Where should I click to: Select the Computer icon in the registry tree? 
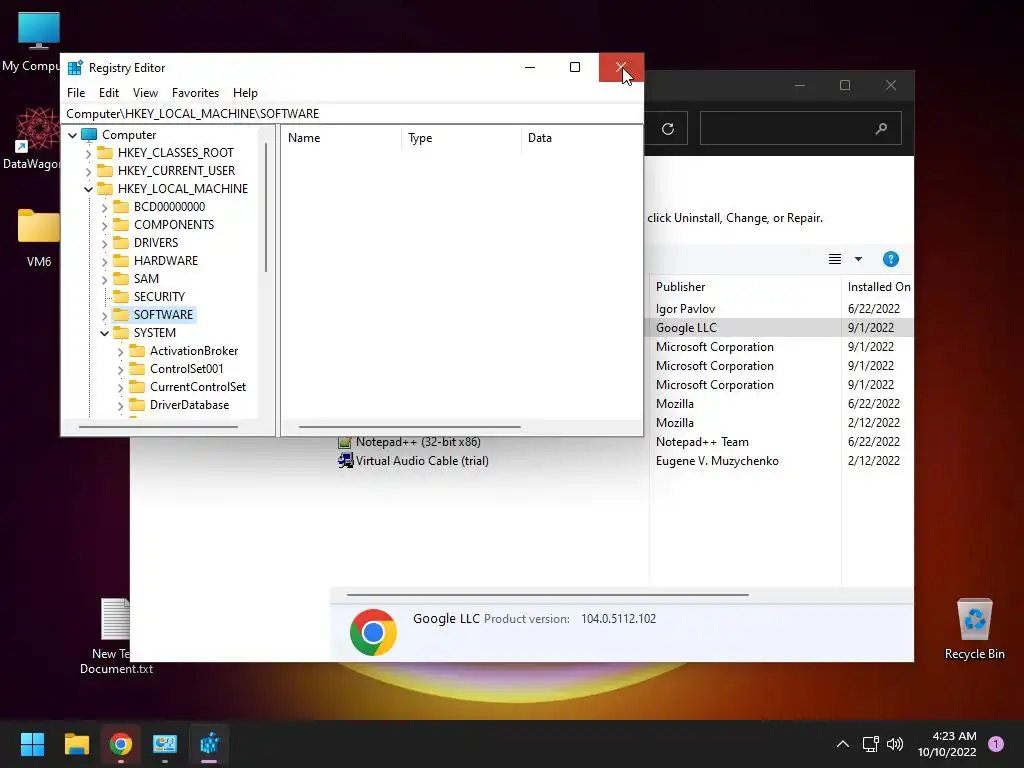point(89,135)
